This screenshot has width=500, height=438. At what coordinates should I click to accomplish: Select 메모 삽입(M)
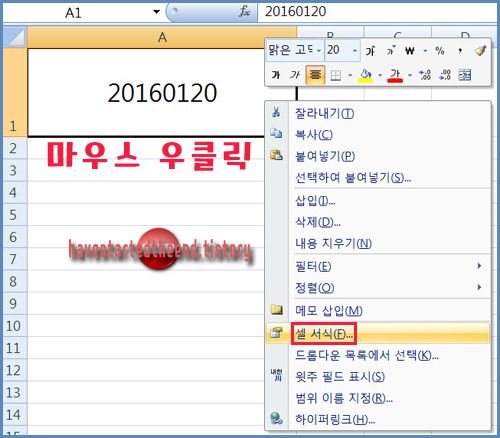click(378, 310)
